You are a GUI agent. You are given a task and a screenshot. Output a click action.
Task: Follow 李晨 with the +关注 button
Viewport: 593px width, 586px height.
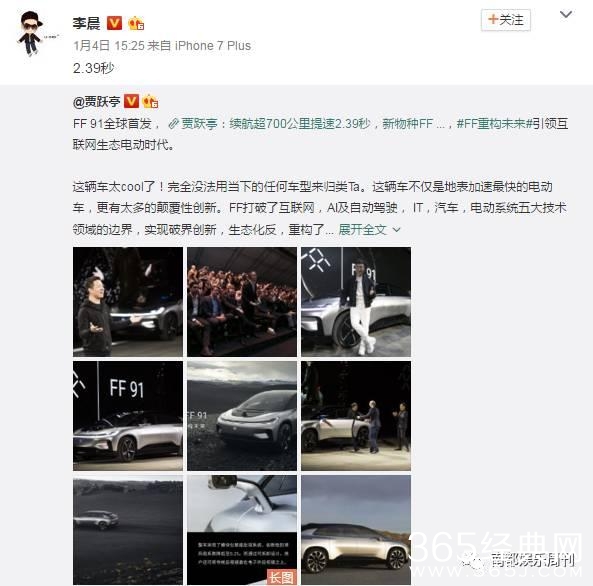tap(506, 20)
